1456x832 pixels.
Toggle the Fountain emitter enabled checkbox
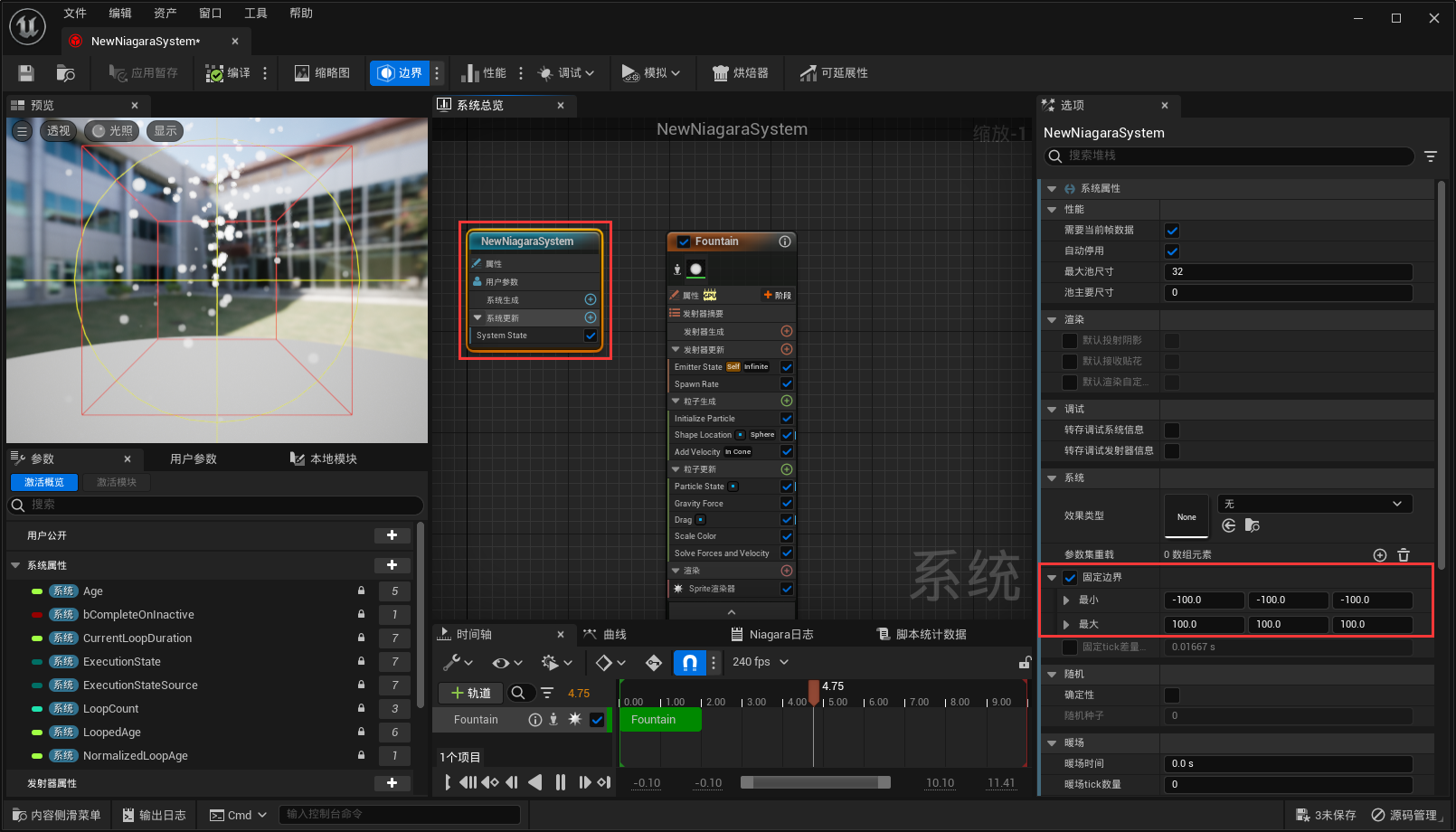(684, 241)
